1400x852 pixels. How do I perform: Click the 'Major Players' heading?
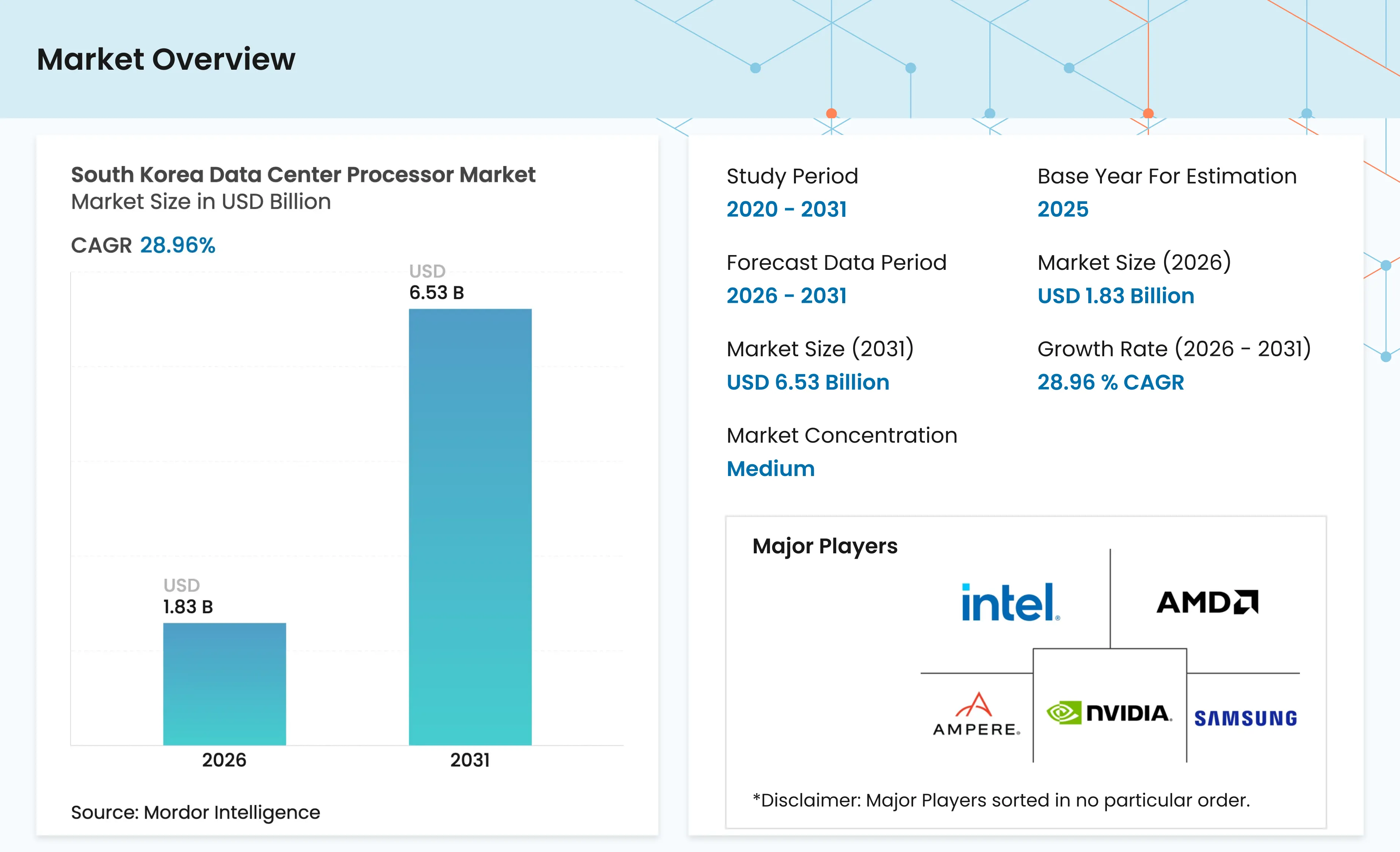click(x=824, y=546)
